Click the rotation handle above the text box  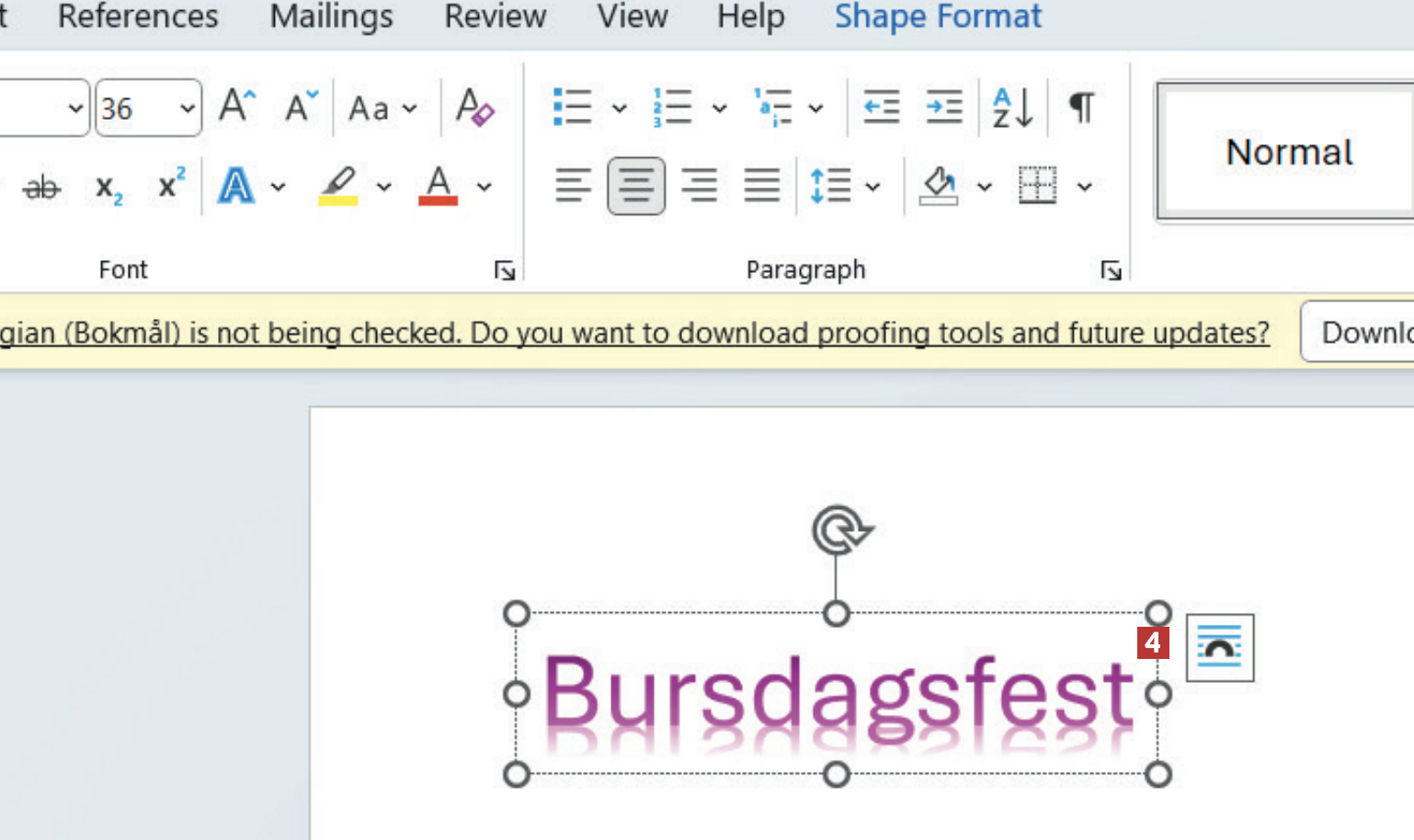[841, 530]
